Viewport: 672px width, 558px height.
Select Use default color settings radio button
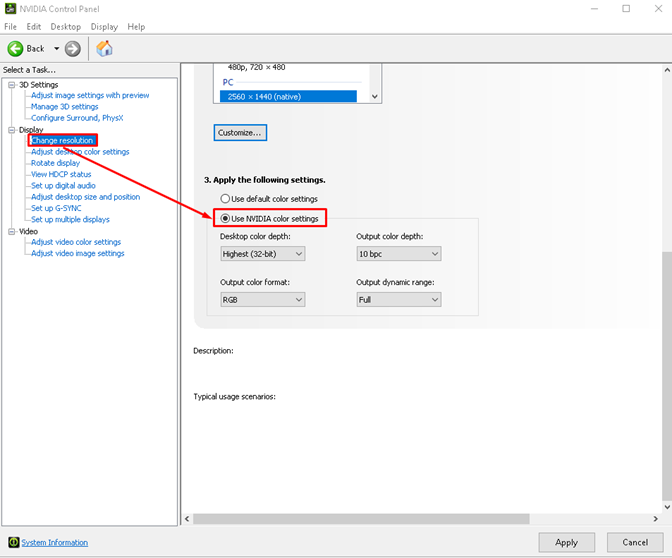coord(225,199)
